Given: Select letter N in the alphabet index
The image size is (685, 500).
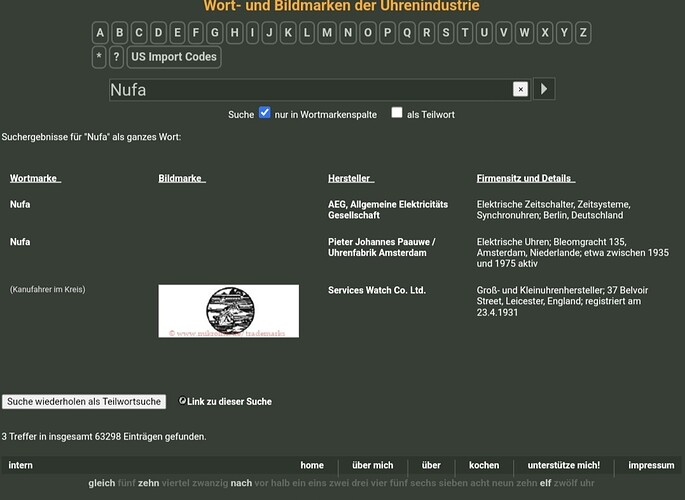Looking at the screenshot, I should pyautogui.click(x=348, y=33).
